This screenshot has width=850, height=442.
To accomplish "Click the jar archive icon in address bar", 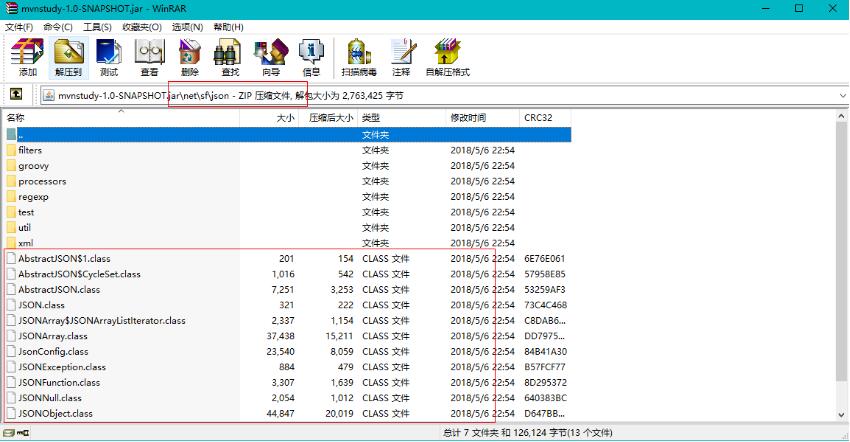I will (x=49, y=95).
